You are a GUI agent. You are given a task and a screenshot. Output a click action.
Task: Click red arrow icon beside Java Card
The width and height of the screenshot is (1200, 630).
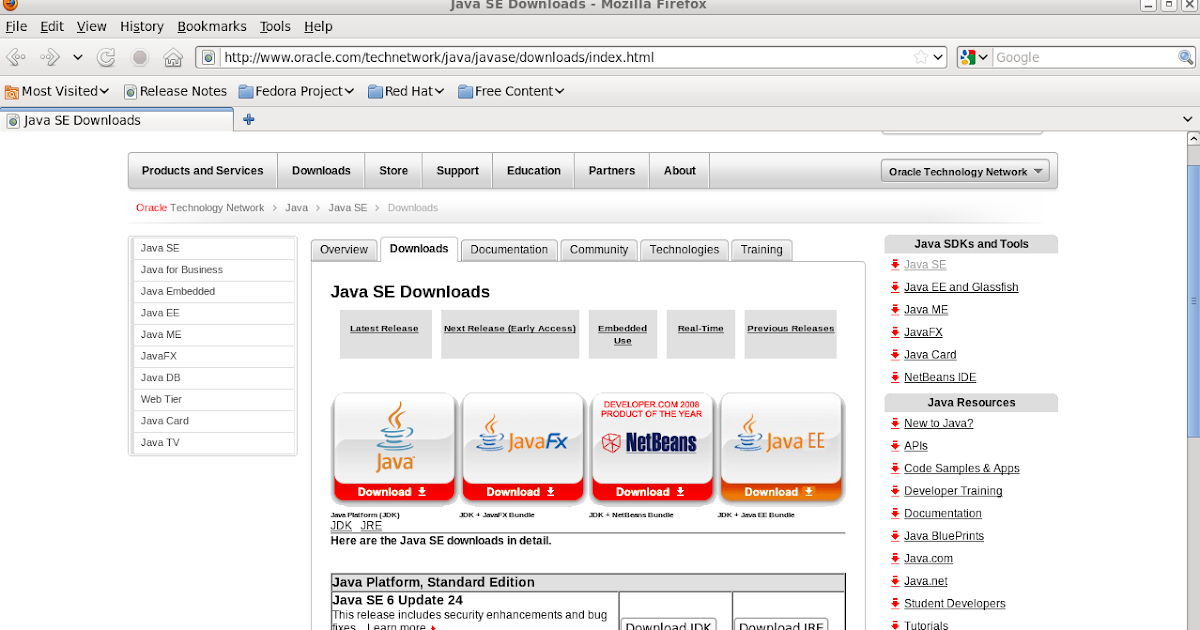coord(895,355)
